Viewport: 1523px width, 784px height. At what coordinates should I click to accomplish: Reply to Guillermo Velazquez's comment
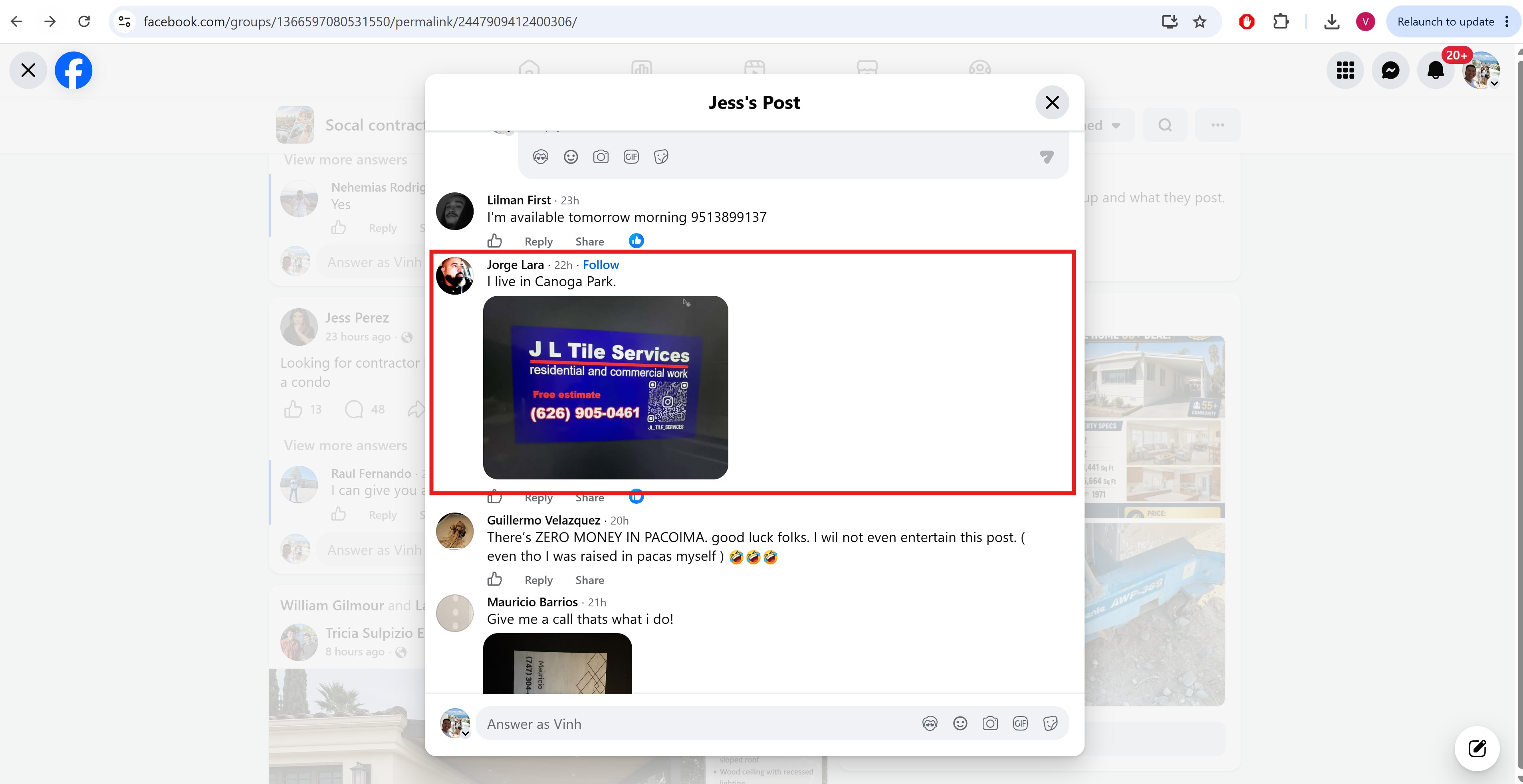[539, 580]
